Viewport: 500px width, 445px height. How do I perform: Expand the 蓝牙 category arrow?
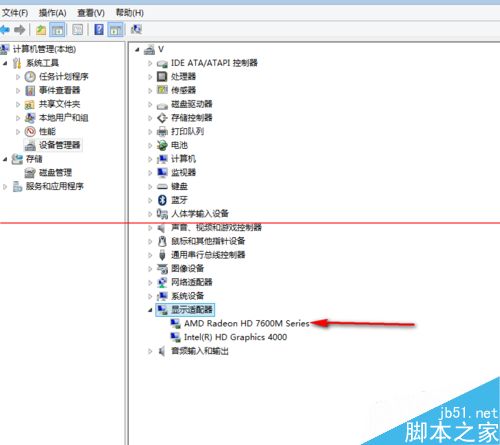click(150, 200)
